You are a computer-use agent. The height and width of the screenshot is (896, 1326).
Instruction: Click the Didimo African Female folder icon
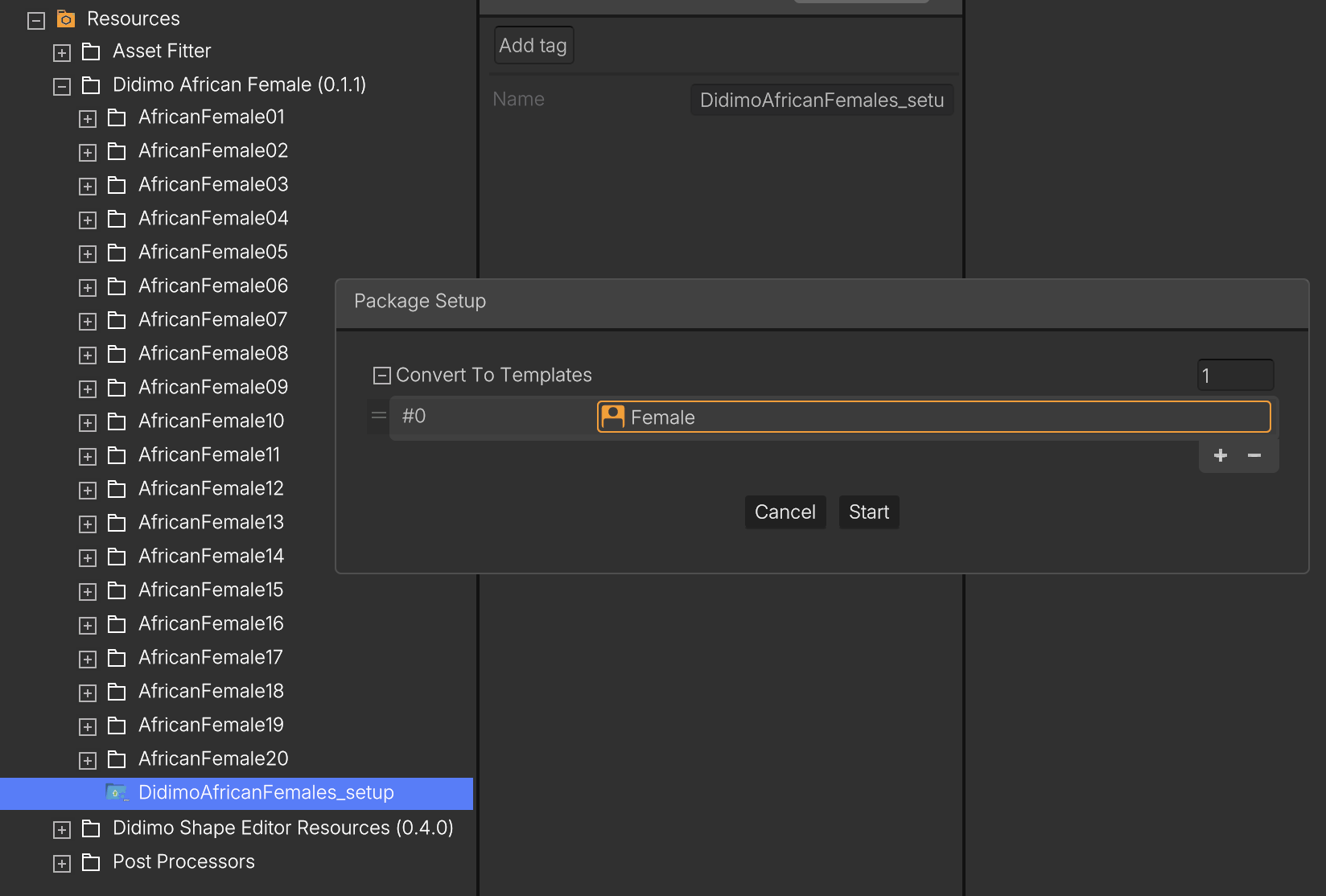click(91, 85)
